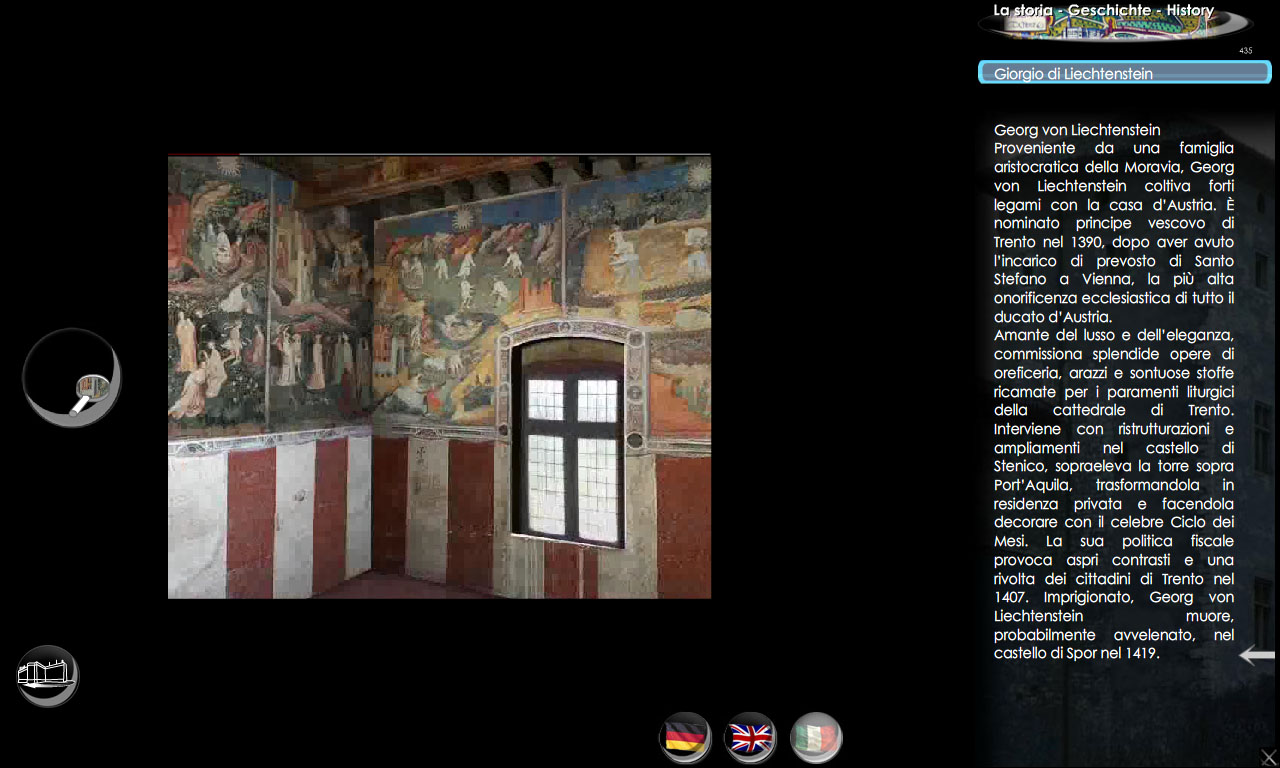1280x768 pixels.
Task: Open La storia - Geschichte - History header
Action: click(1115, 21)
